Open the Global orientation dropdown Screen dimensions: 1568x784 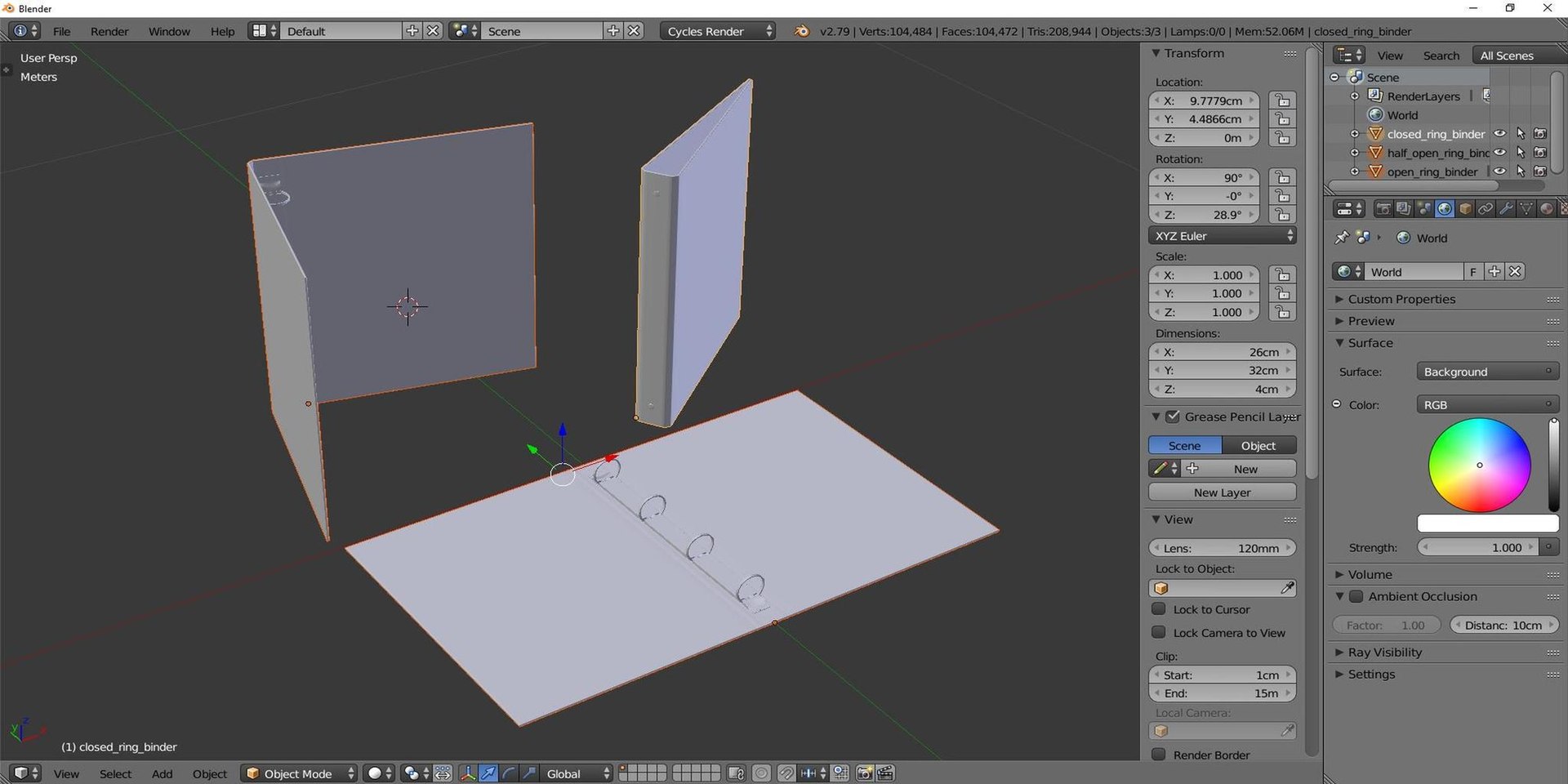coord(575,773)
